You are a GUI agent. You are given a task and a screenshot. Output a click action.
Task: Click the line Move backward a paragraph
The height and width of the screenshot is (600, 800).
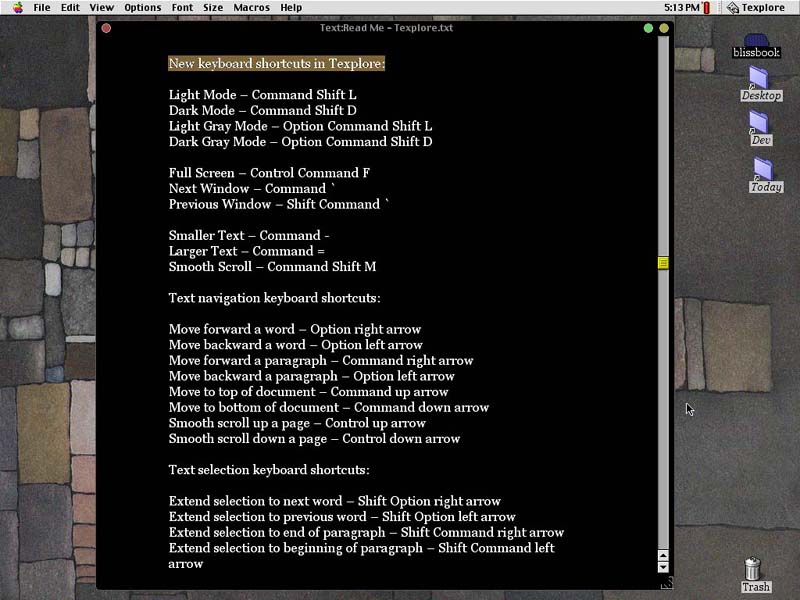pyautogui.click(x=312, y=376)
